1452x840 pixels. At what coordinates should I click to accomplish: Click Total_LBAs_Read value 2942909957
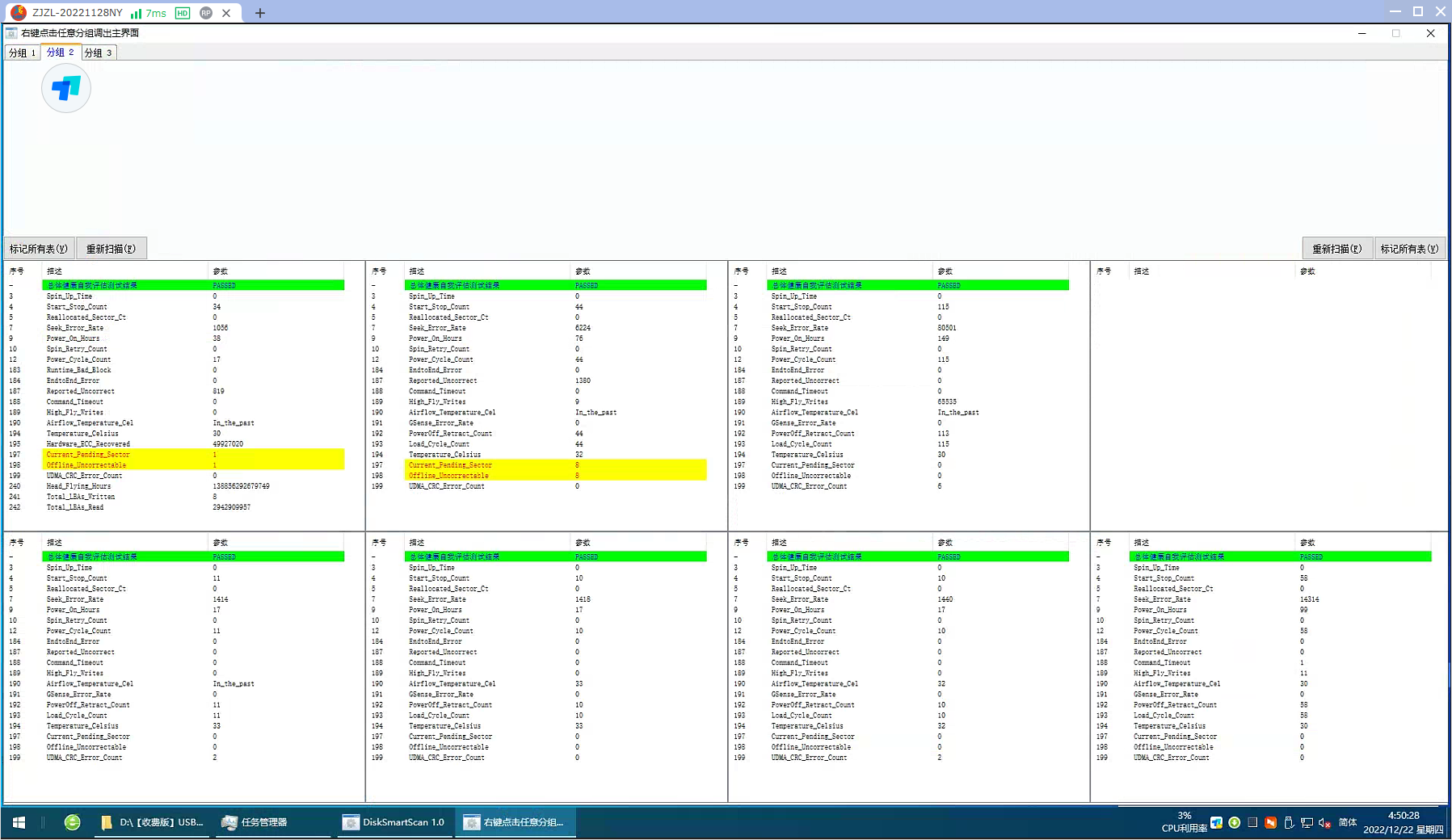(x=232, y=507)
